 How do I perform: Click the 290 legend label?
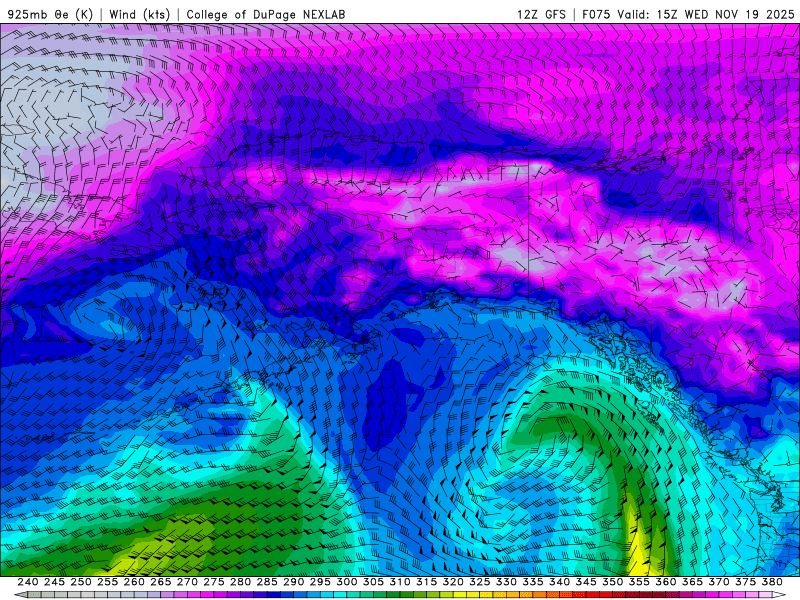click(293, 582)
